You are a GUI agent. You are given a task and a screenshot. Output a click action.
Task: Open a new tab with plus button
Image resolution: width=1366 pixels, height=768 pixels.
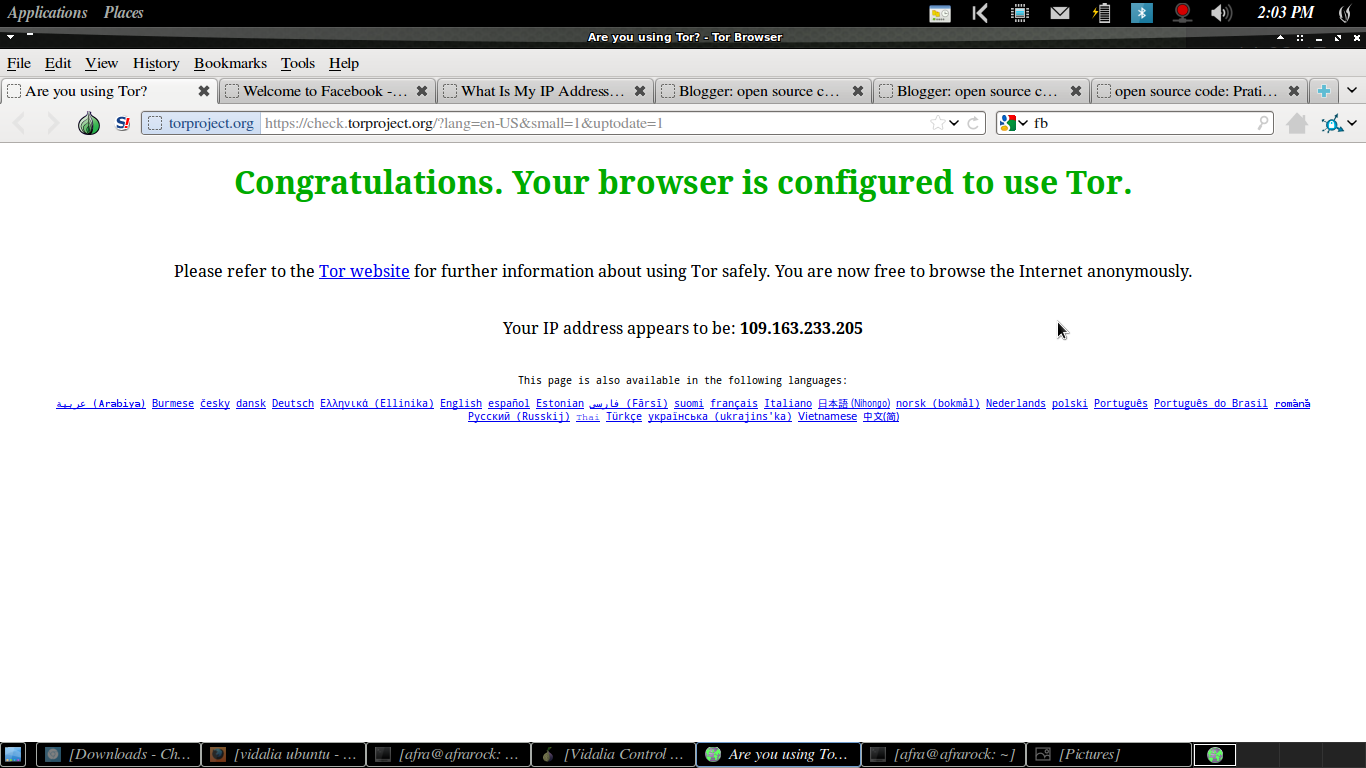coord(1324,91)
